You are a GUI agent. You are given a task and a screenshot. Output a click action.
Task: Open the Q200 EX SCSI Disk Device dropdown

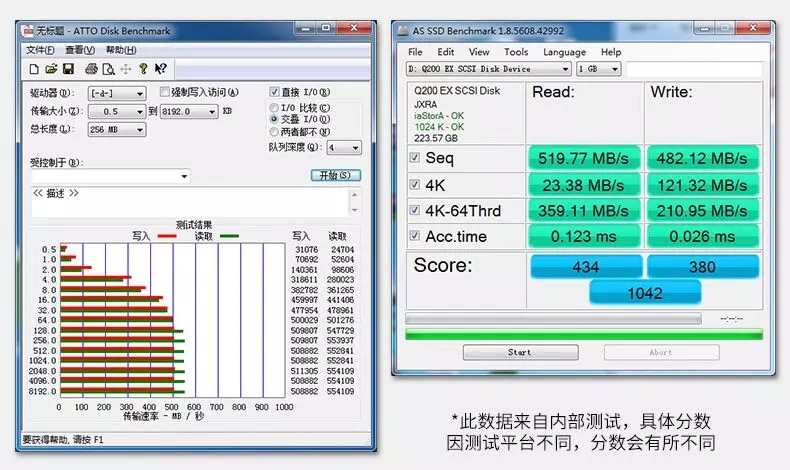click(x=488, y=69)
